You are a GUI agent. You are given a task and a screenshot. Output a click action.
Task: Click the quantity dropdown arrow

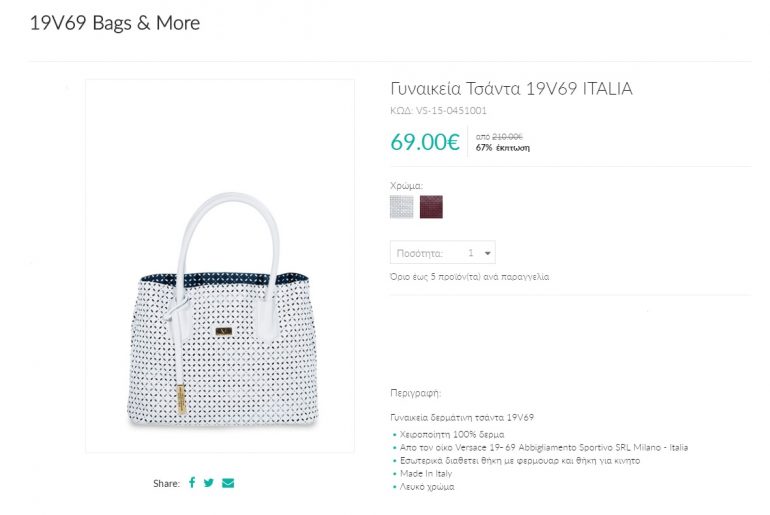point(486,254)
